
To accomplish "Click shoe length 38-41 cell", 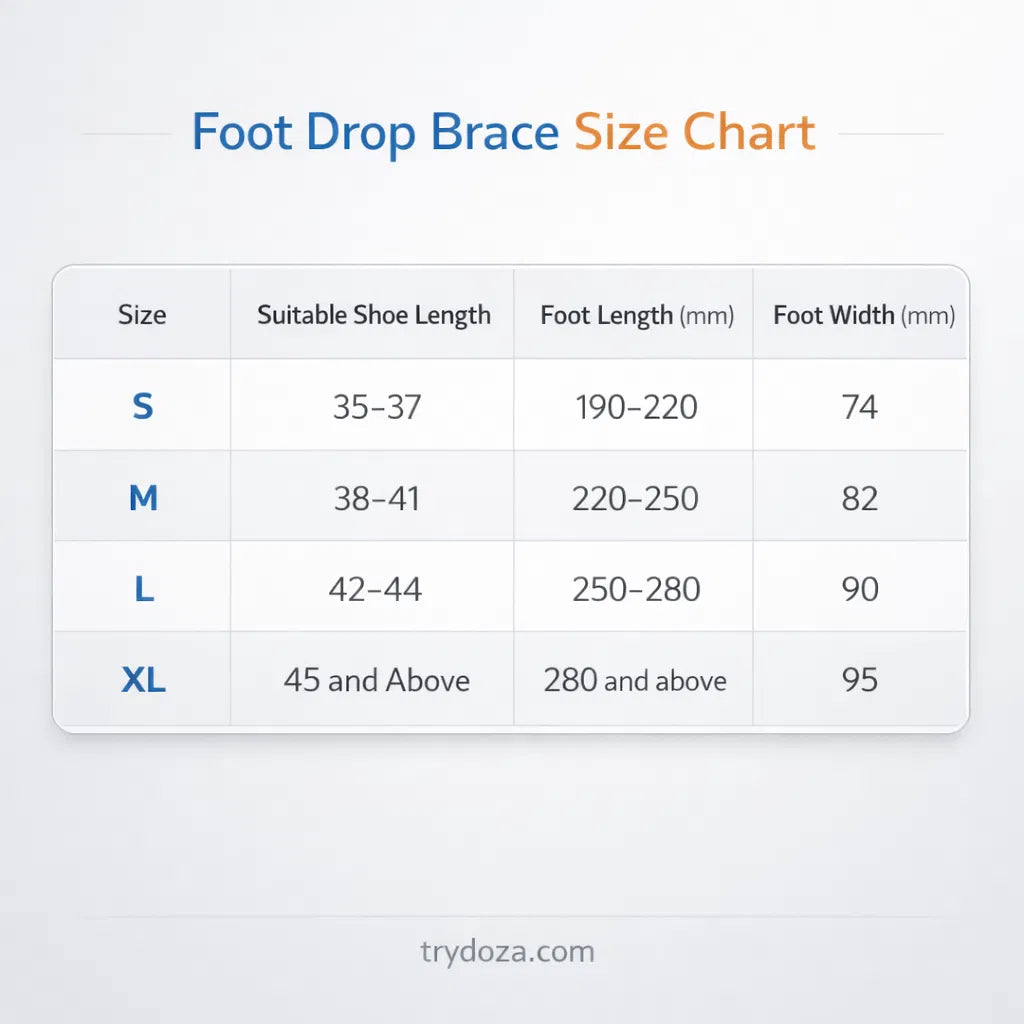I will [377, 498].
